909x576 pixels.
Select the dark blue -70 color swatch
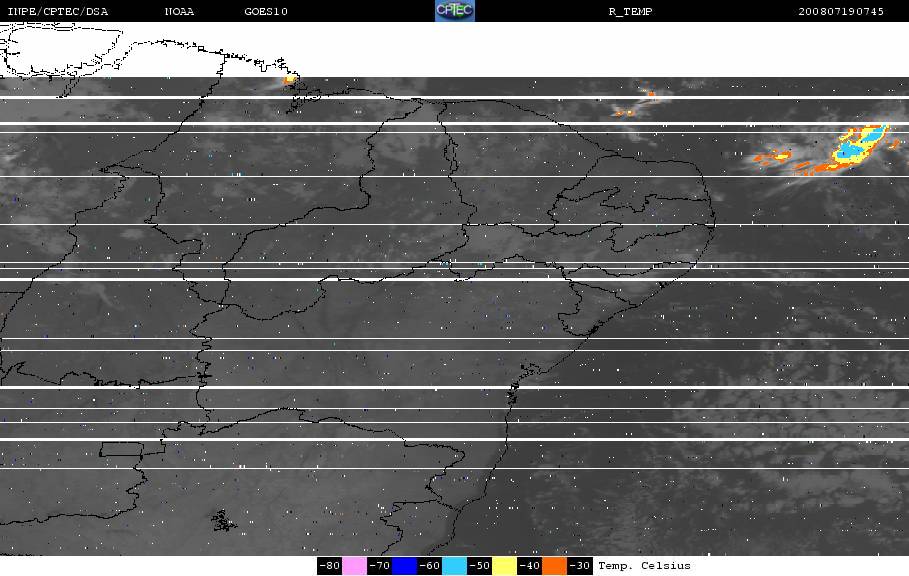coord(405,566)
